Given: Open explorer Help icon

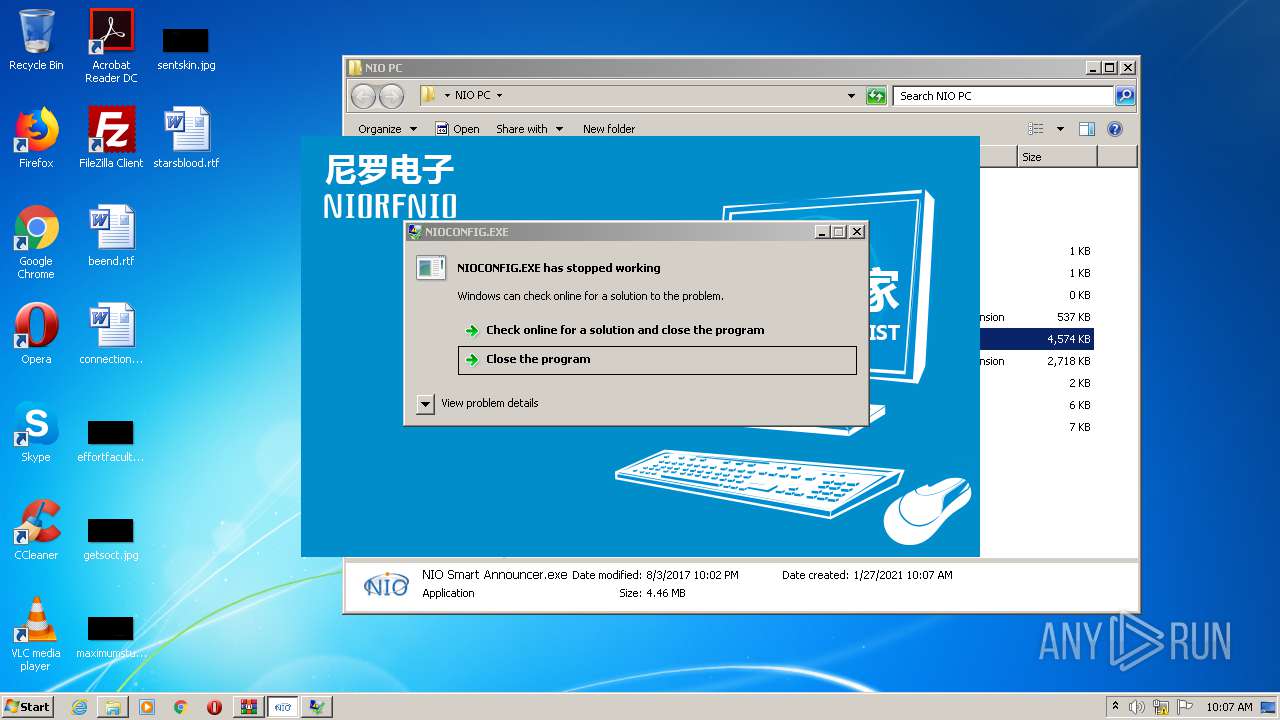Looking at the screenshot, I should (x=1115, y=129).
